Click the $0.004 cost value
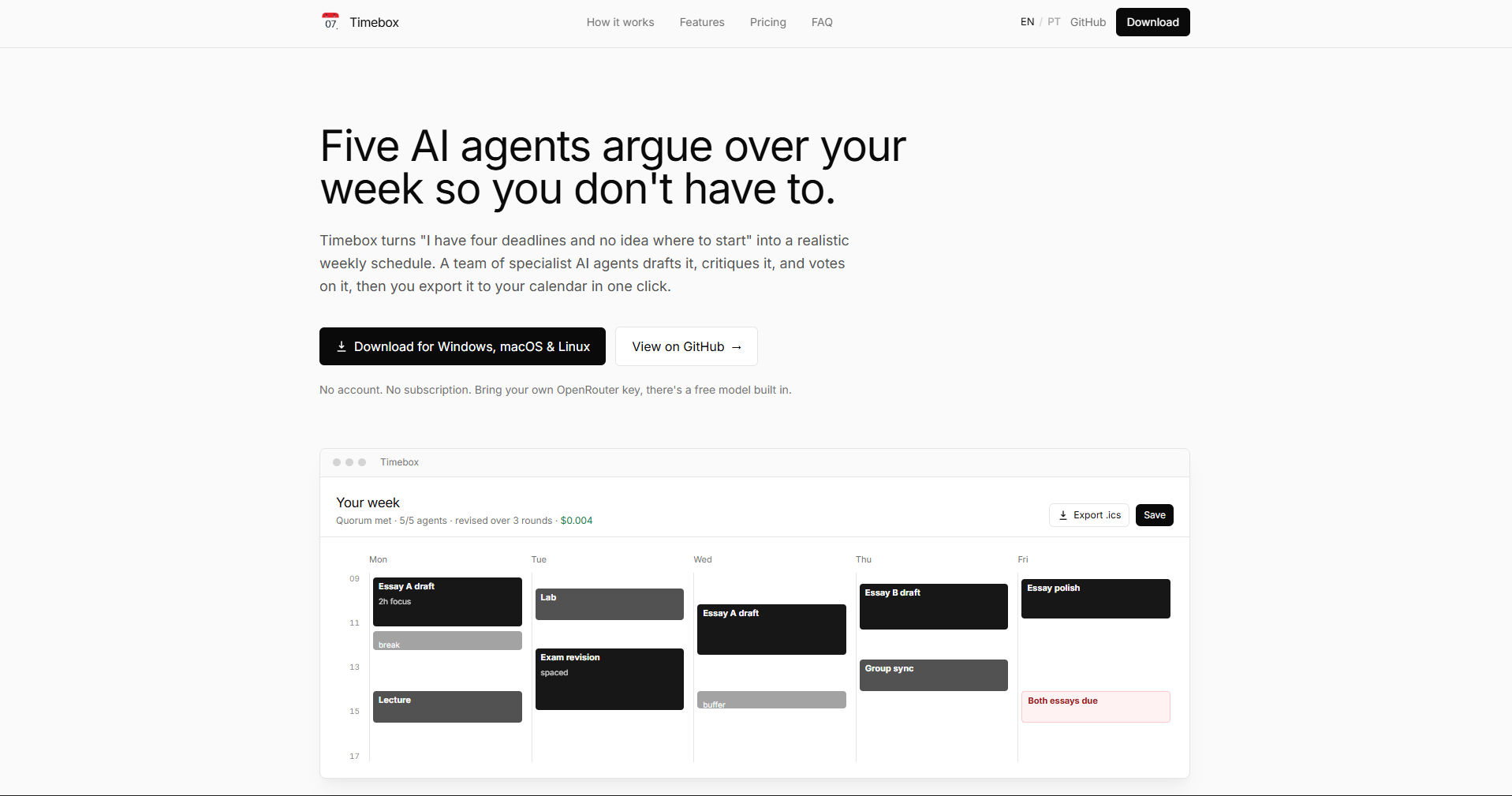This screenshot has width=1512, height=796. 577,521
